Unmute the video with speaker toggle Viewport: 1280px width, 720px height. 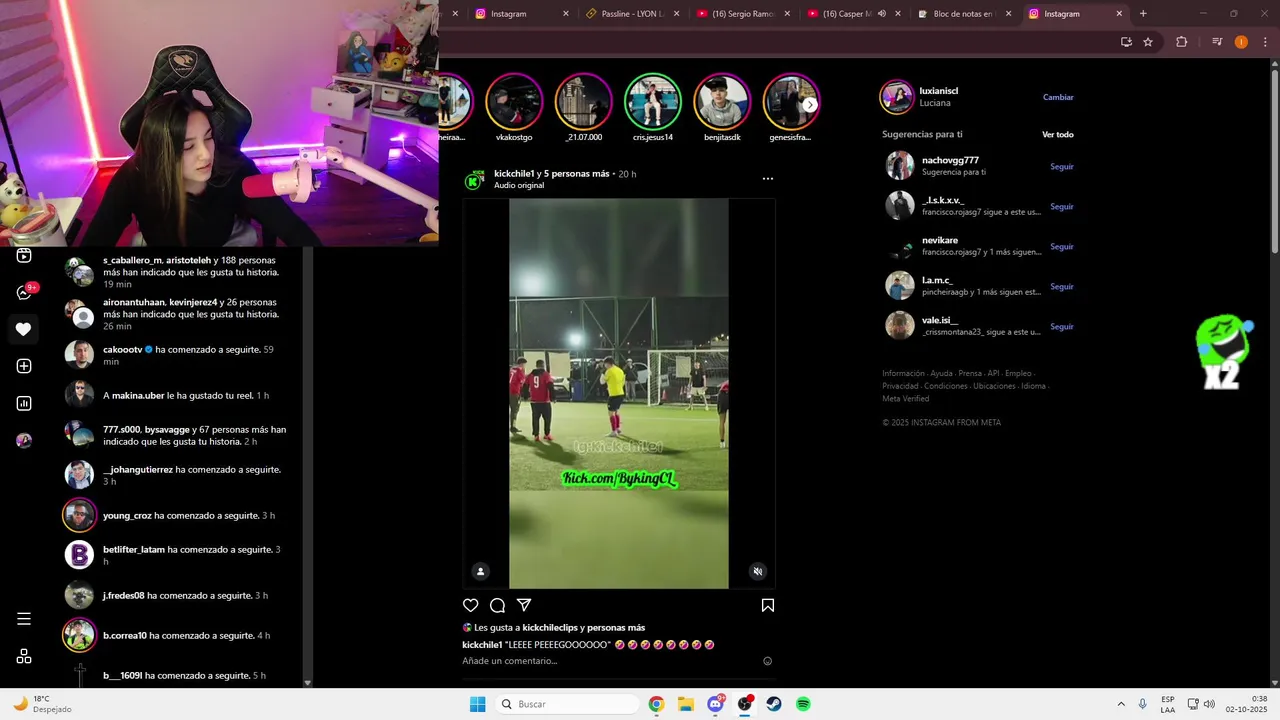757,571
